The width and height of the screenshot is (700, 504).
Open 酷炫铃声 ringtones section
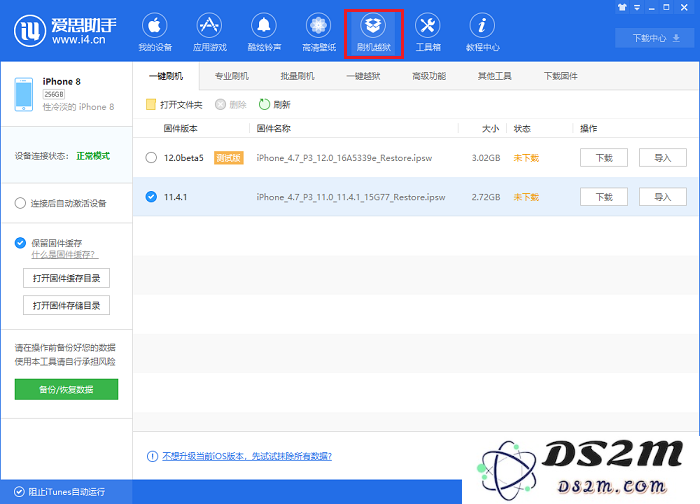click(264, 33)
